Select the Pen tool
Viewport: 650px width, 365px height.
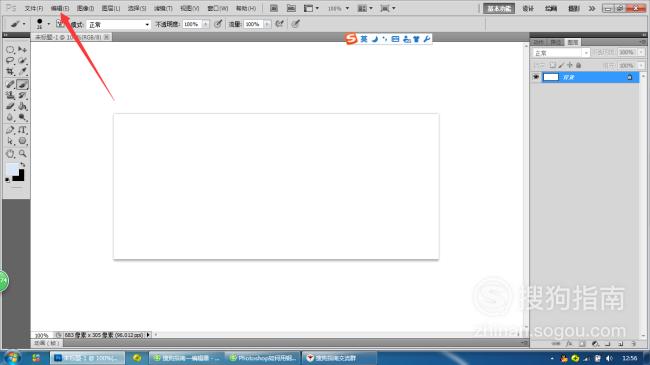[10, 130]
